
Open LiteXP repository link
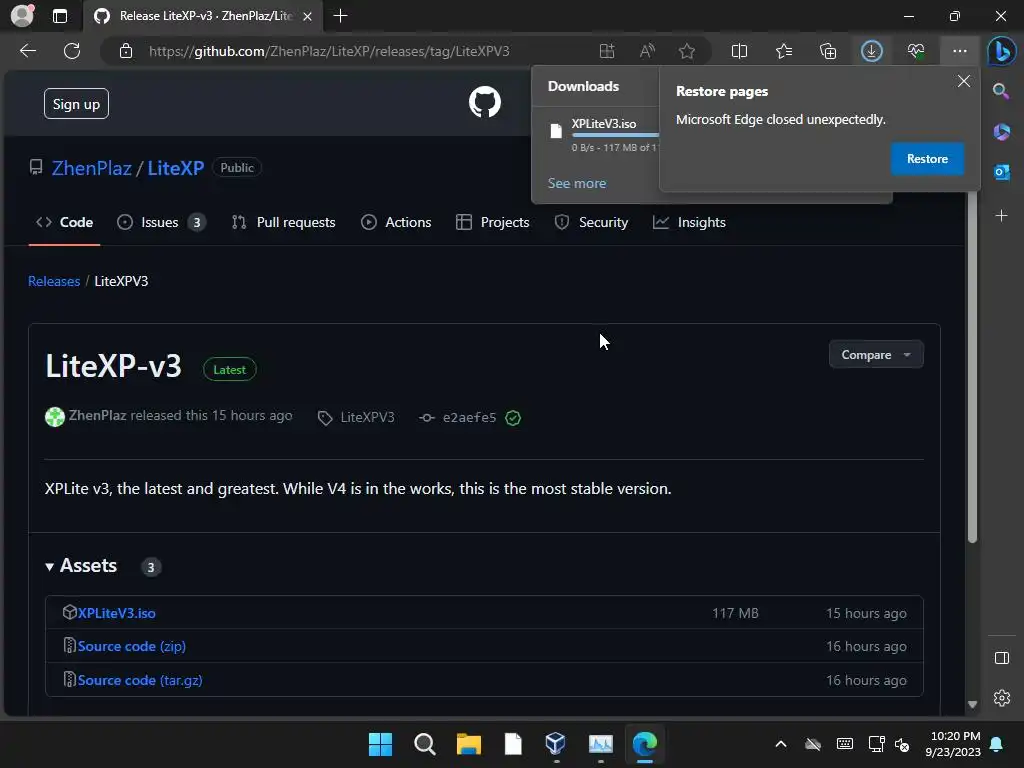point(176,168)
